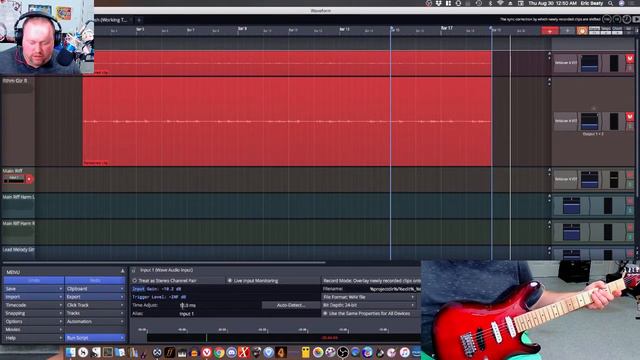Viewport: 640px width, 360px height.
Task: Click the grey plus button above the mixer
Action: pos(567,31)
